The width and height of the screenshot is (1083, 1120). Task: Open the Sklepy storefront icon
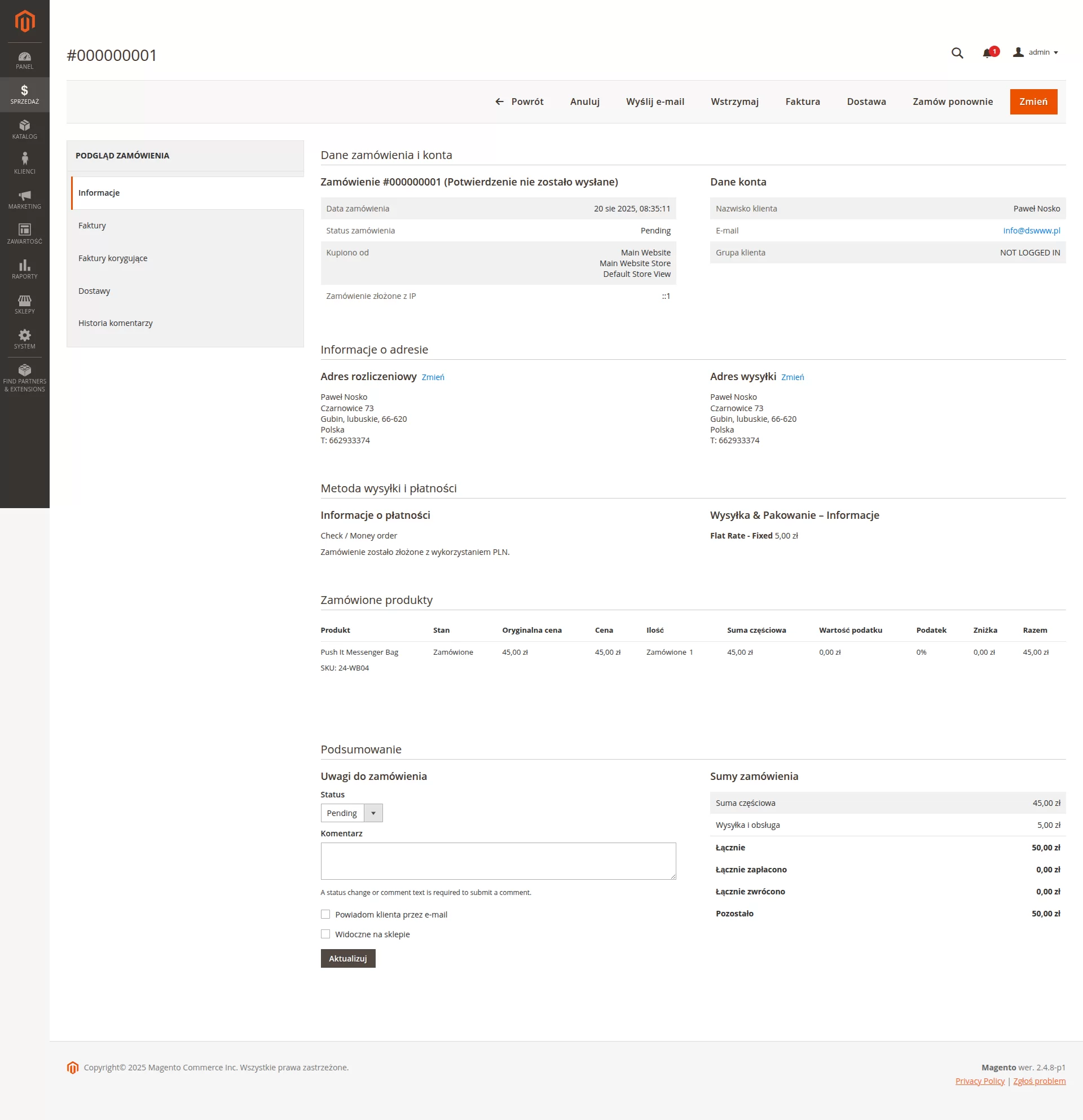(25, 304)
